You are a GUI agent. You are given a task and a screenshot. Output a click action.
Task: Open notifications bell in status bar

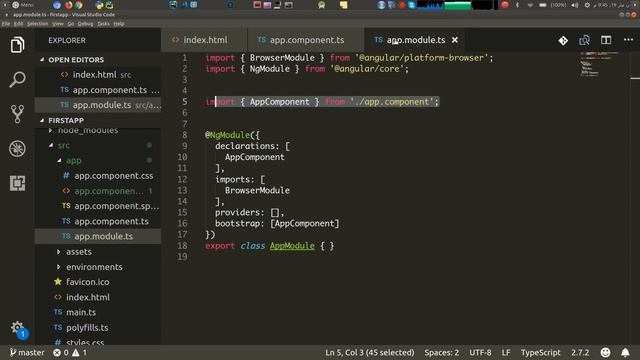pos(625,352)
